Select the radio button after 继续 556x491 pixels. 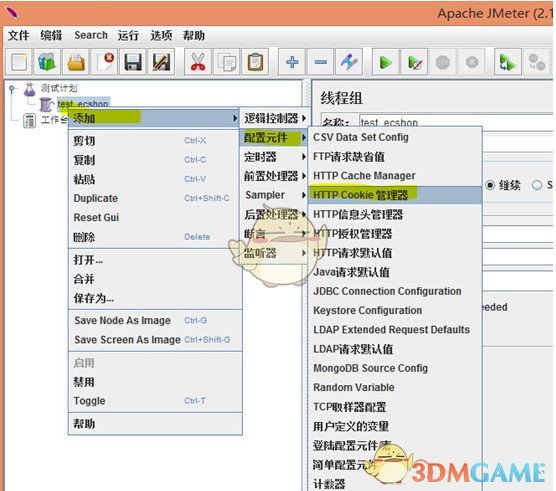pos(537,185)
